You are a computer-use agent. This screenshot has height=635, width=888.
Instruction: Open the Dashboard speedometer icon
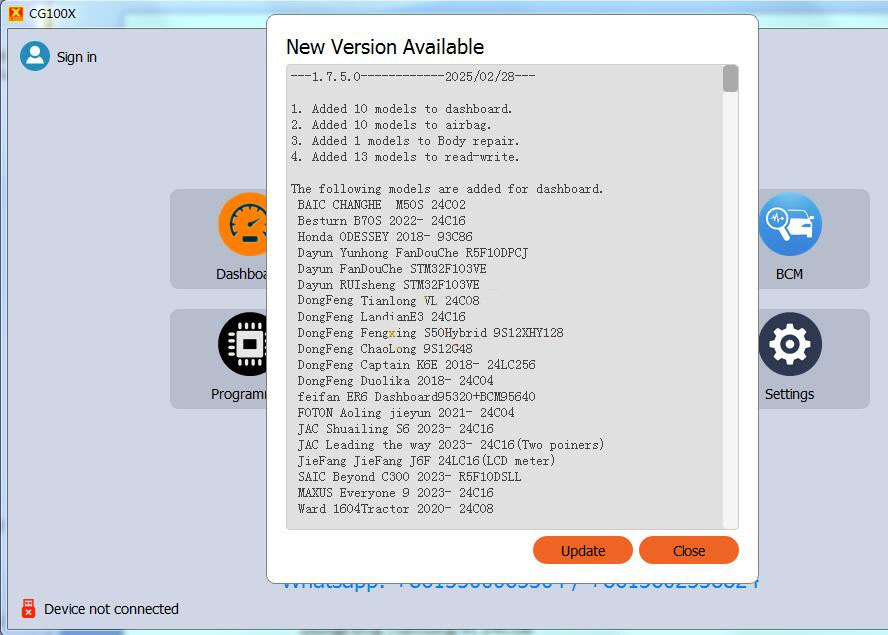[244, 224]
